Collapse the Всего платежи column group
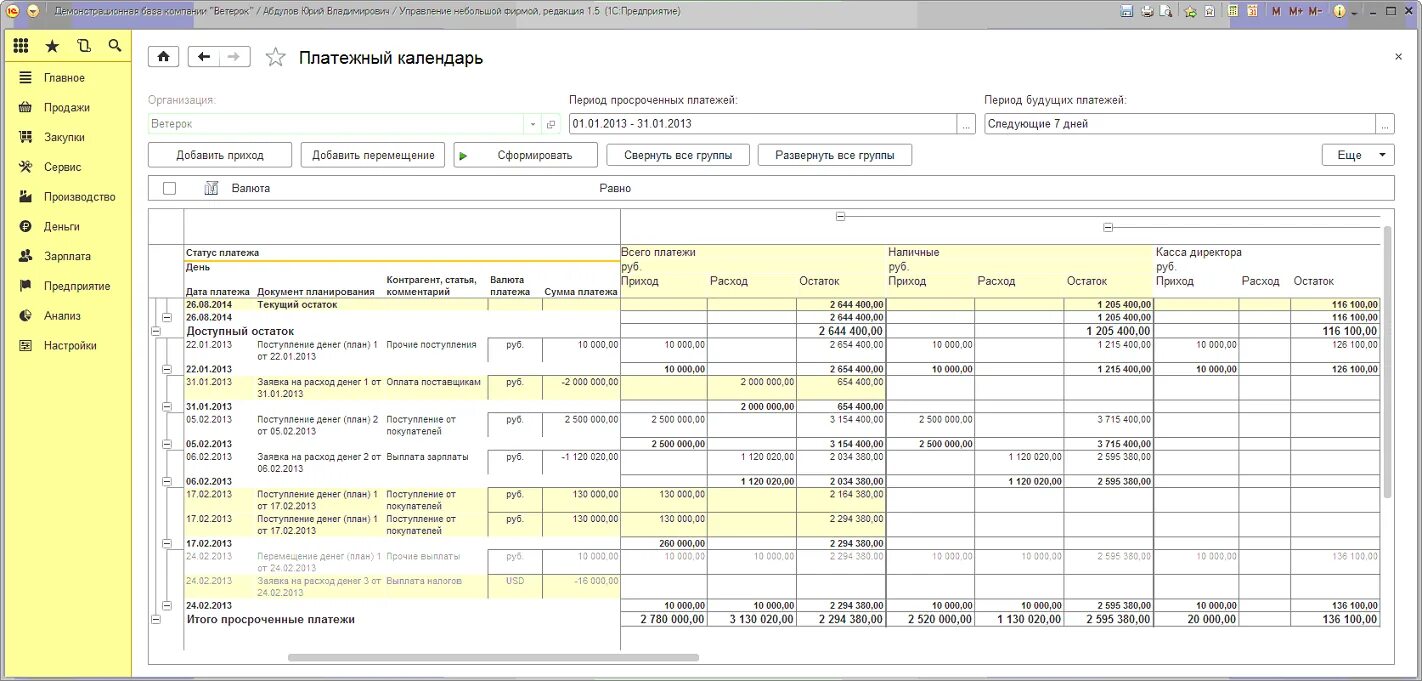This screenshot has height=681, width=1422. [x=840, y=216]
